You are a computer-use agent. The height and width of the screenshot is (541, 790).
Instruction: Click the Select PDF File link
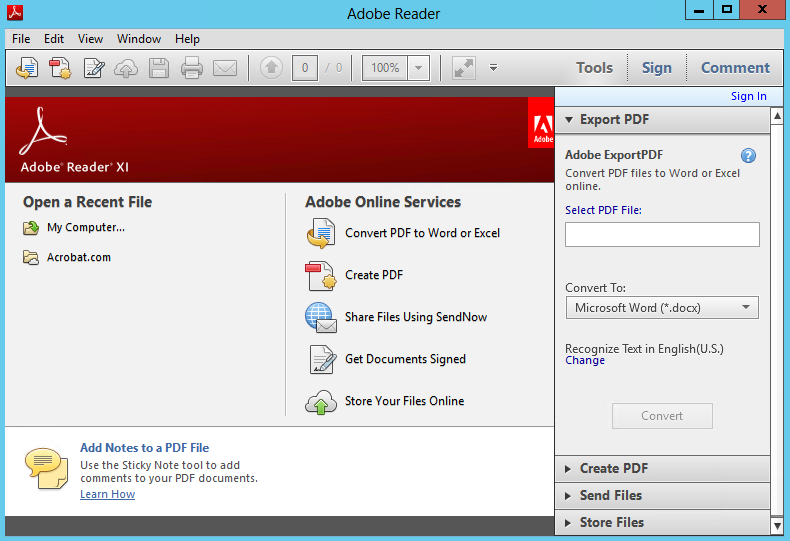tap(603, 210)
